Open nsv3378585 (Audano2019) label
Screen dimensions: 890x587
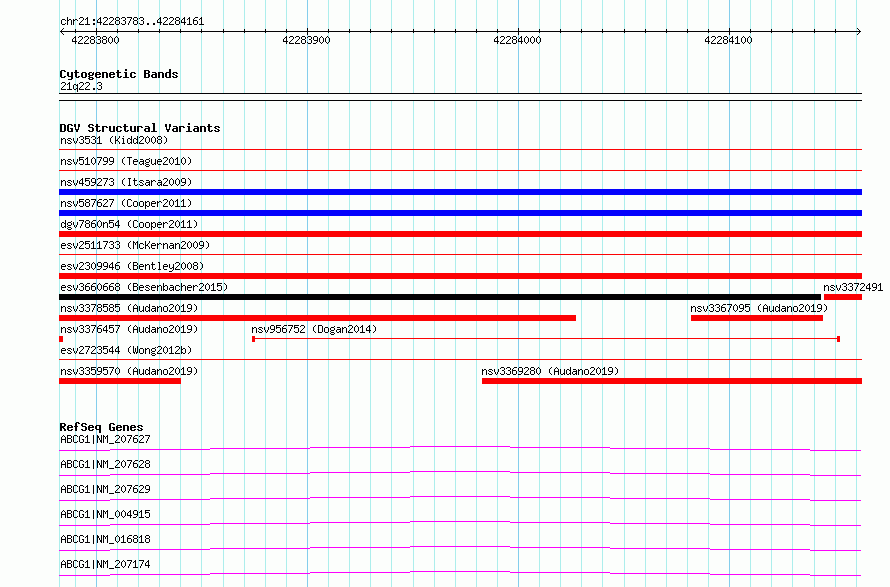pos(129,308)
